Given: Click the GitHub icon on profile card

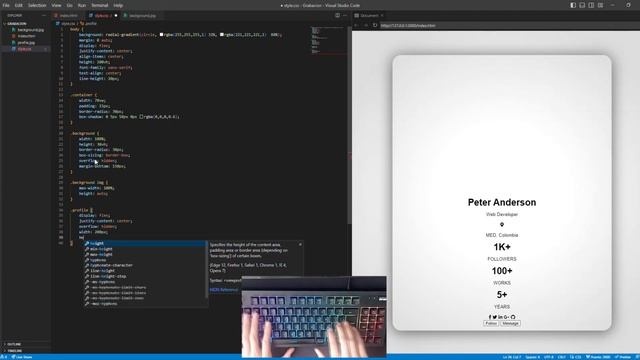Looking at the screenshot, I should [x=513, y=317].
